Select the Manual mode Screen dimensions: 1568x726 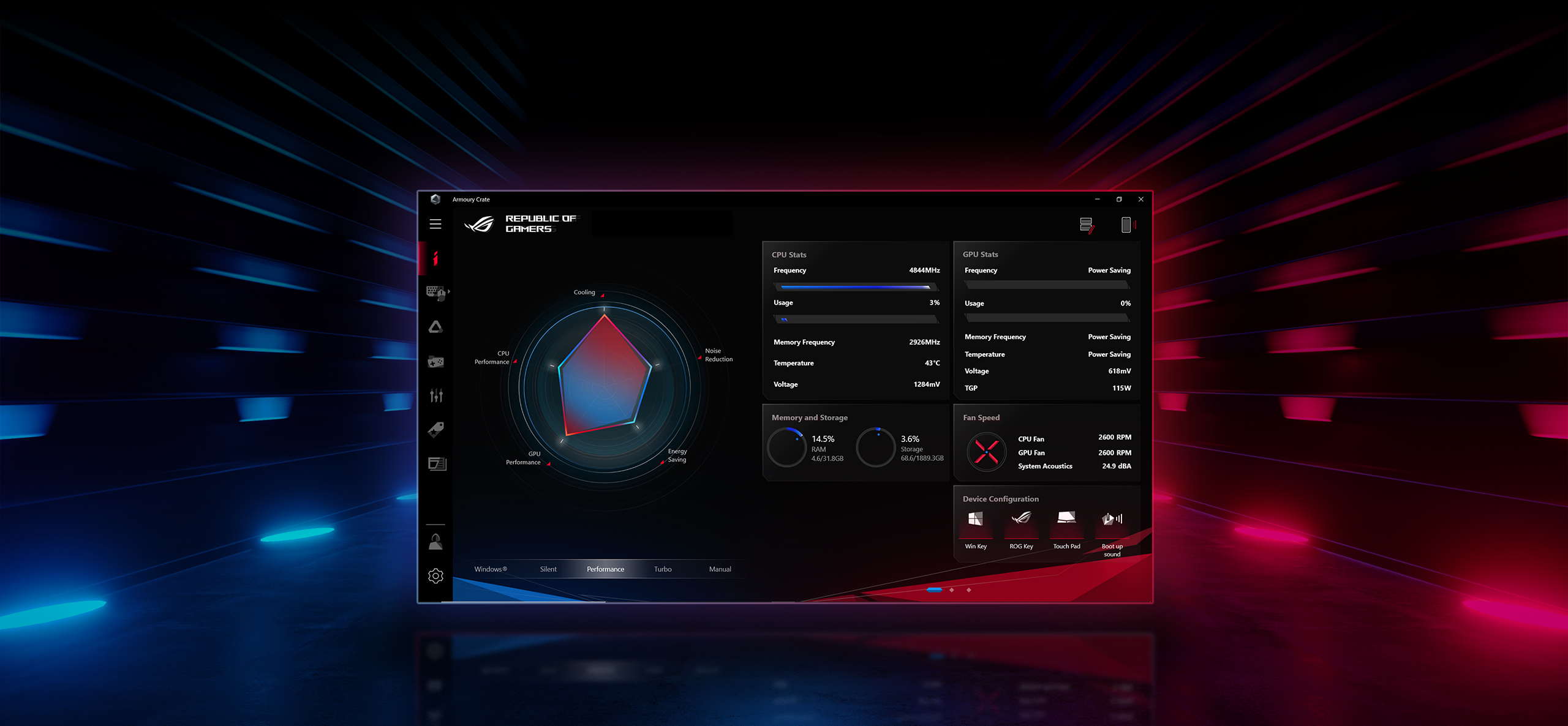[720, 569]
